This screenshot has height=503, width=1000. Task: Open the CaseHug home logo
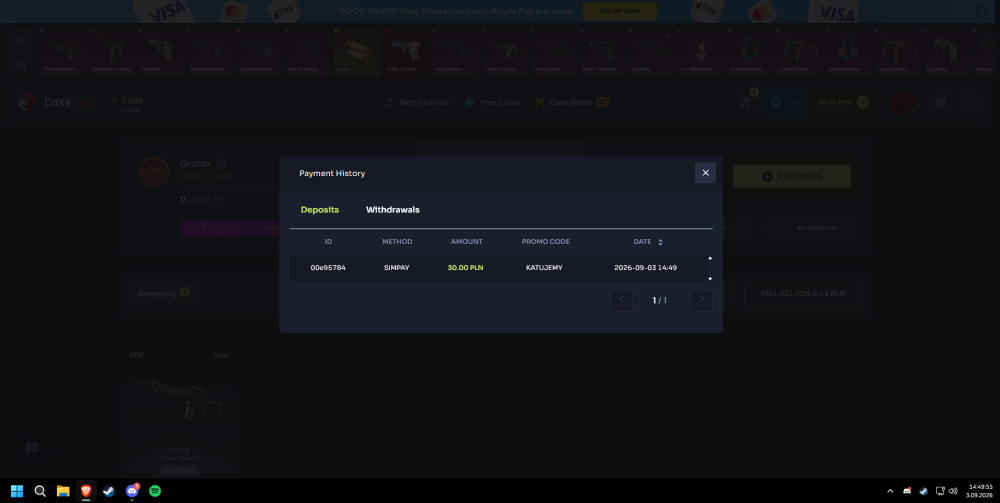click(56, 102)
